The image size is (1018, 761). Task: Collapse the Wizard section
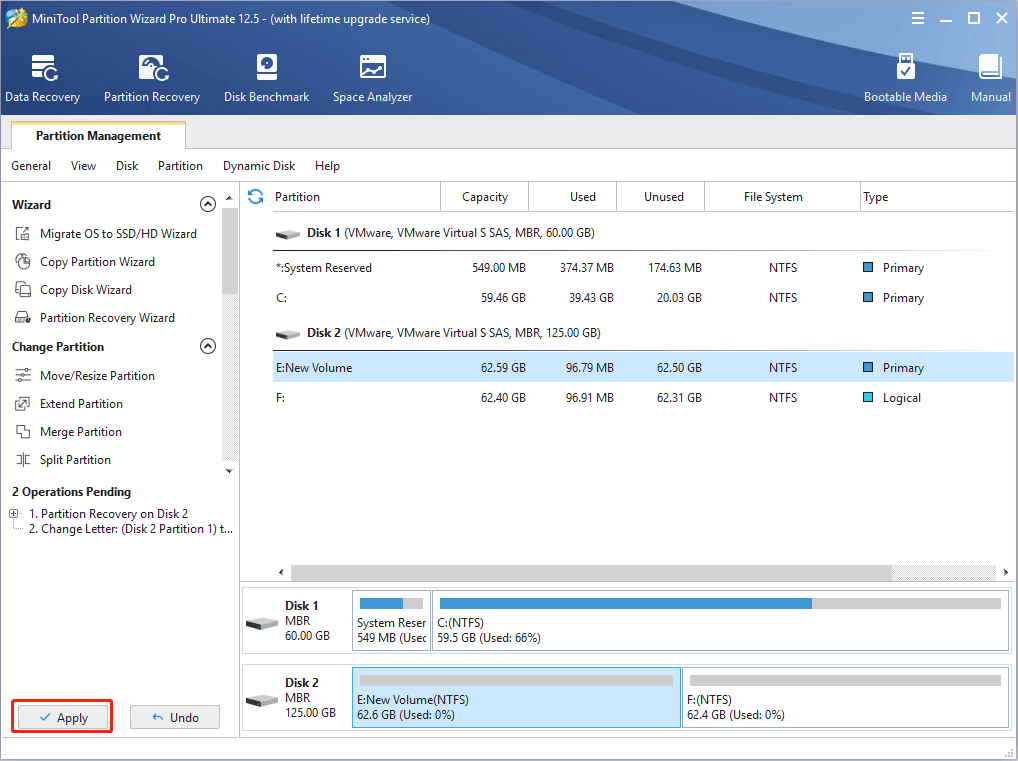click(208, 205)
